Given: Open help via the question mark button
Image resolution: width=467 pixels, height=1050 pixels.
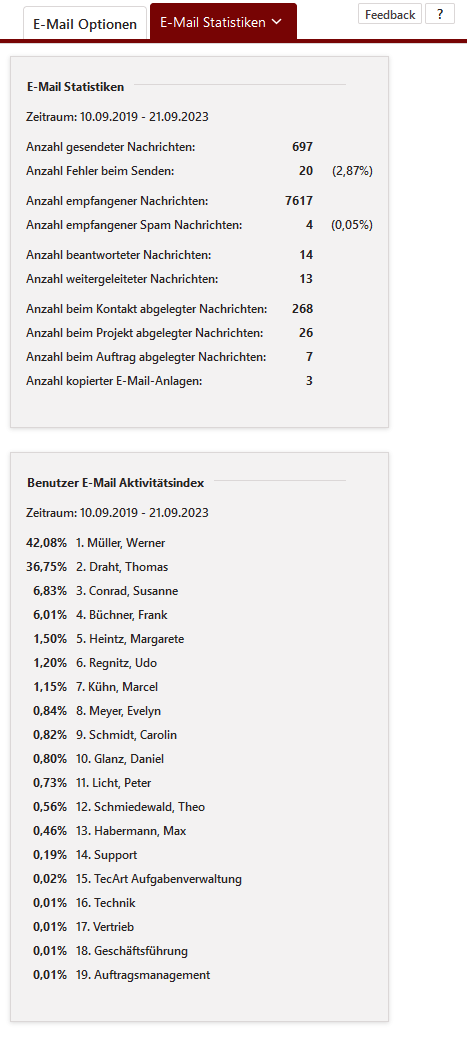Looking at the screenshot, I should tap(440, 14).
